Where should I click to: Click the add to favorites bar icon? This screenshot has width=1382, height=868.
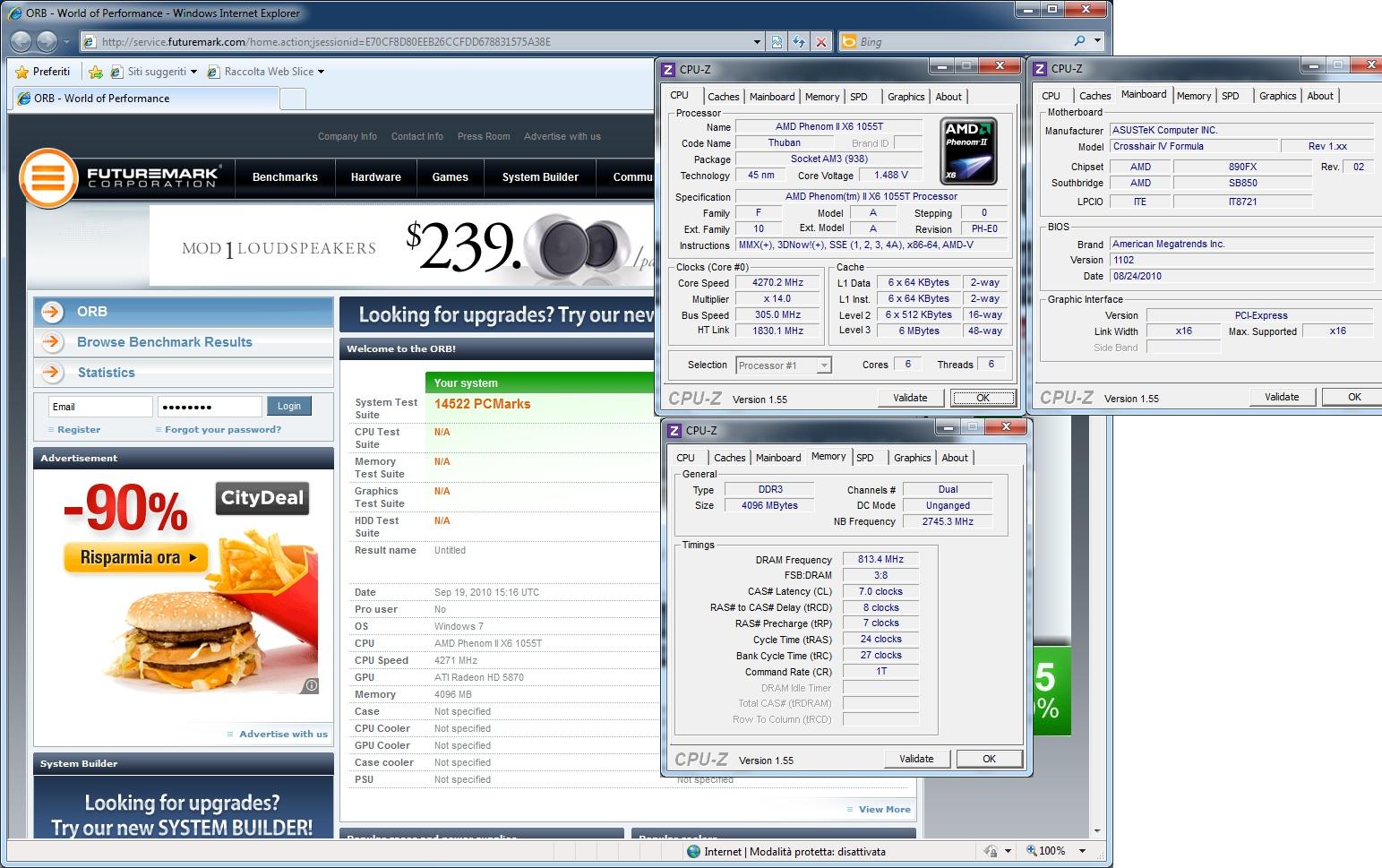(96, 72)
